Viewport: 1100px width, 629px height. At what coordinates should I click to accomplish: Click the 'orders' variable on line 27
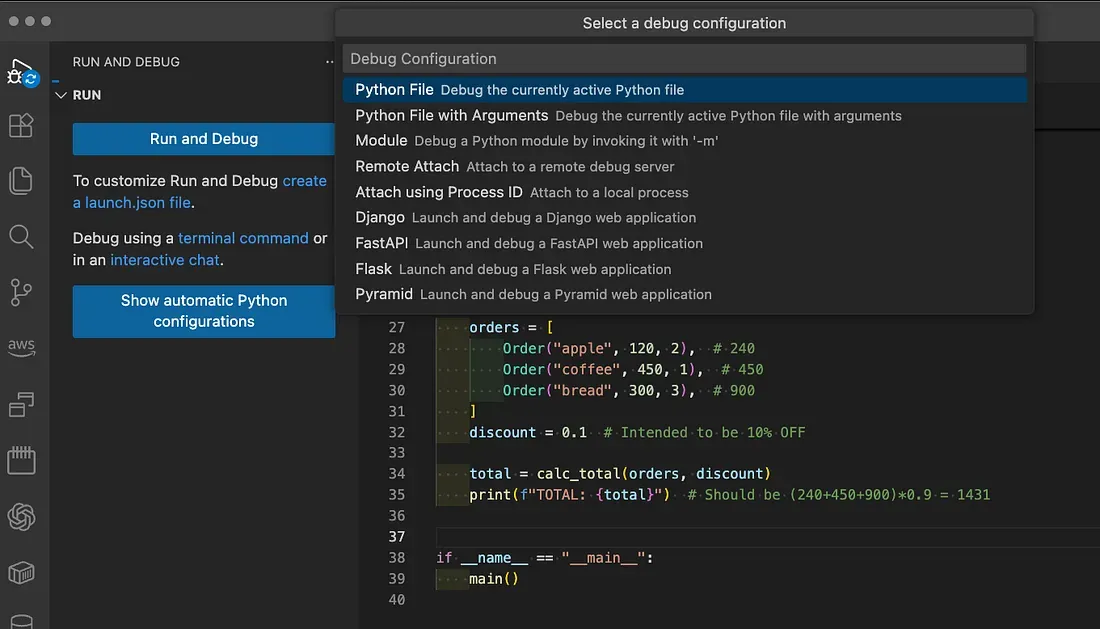[x=494, y=327]
